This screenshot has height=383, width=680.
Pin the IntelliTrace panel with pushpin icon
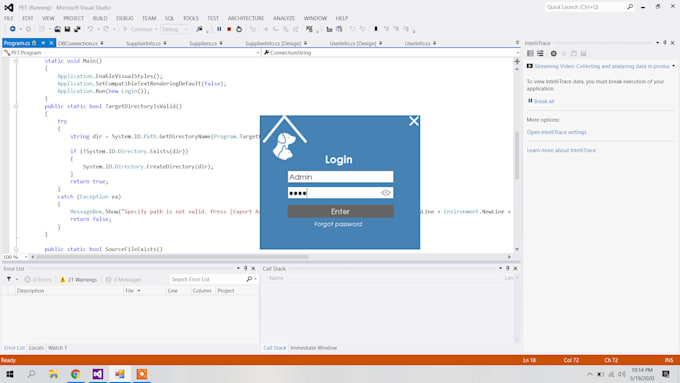pyautogui.click(x=665, y=43)
